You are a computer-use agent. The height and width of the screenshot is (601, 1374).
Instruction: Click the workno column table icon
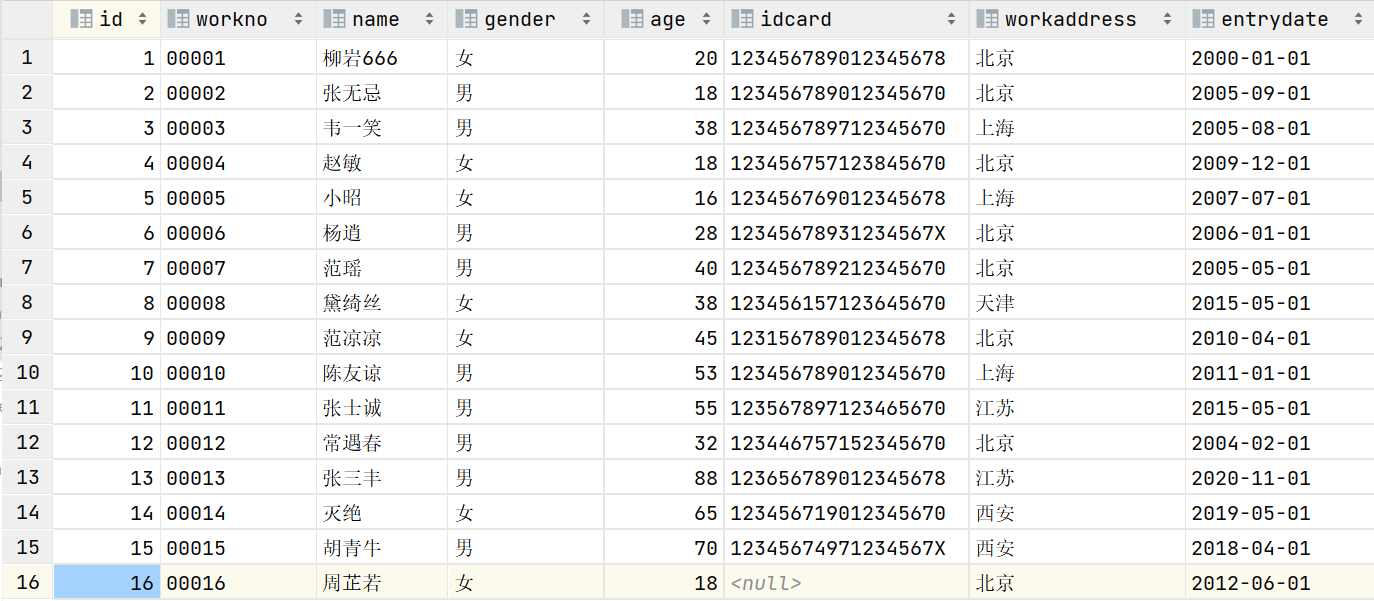[x=179, y=19]
